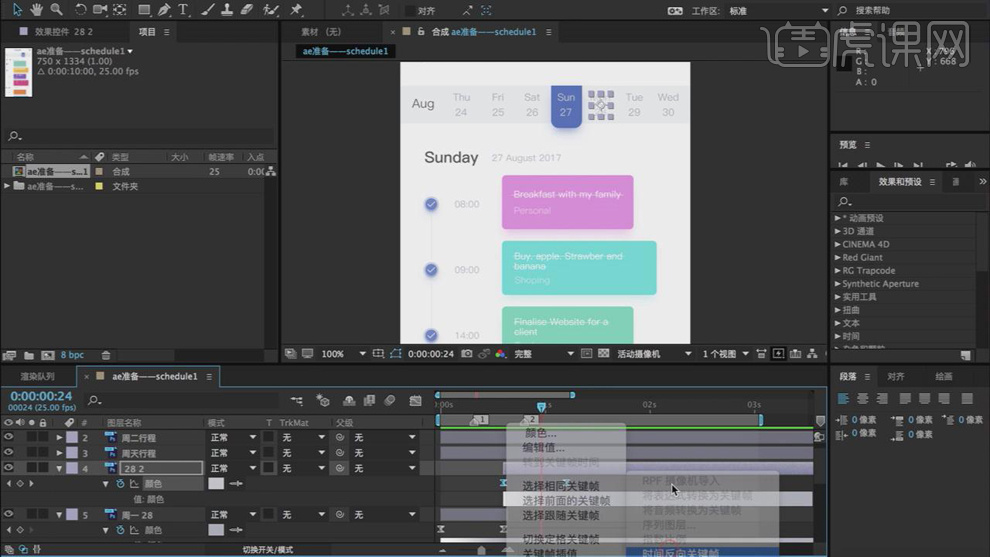Collapse layer 周一 28 properties

(59, 515)
